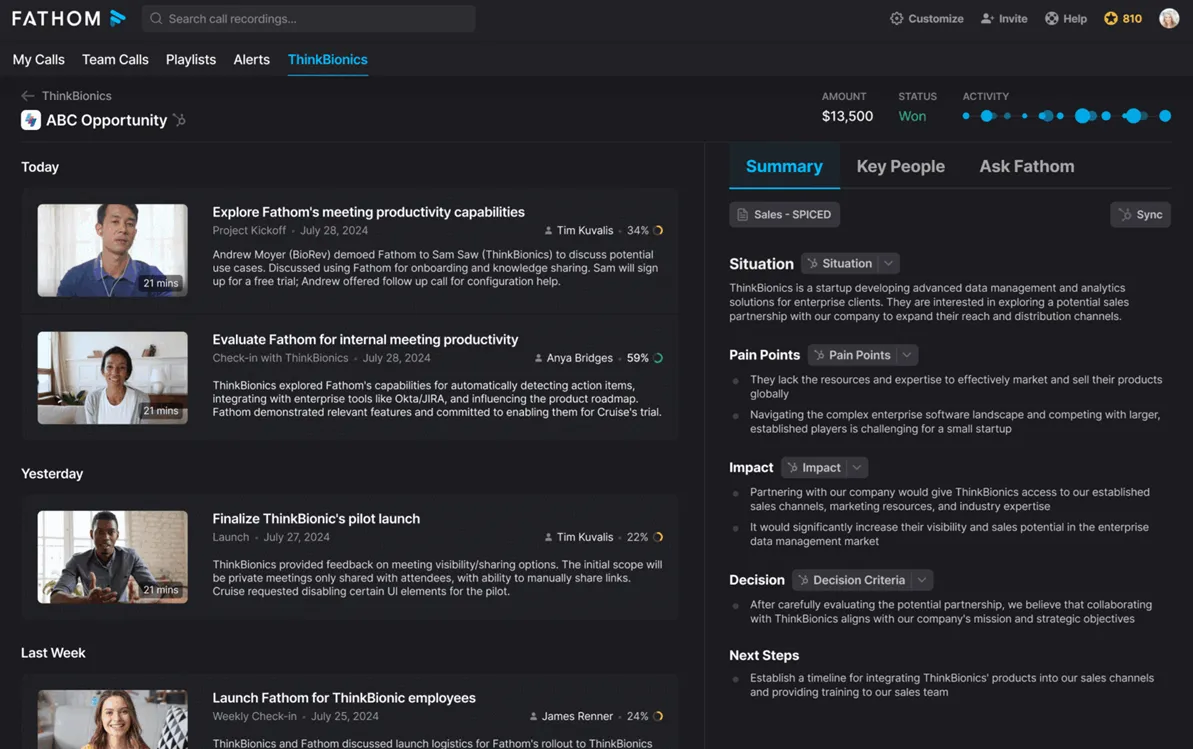The height and width of the screenshot is (749, 1193).
Task: Click Tim Kuvalis on Project Kickoff call
Action: (585, 231)
